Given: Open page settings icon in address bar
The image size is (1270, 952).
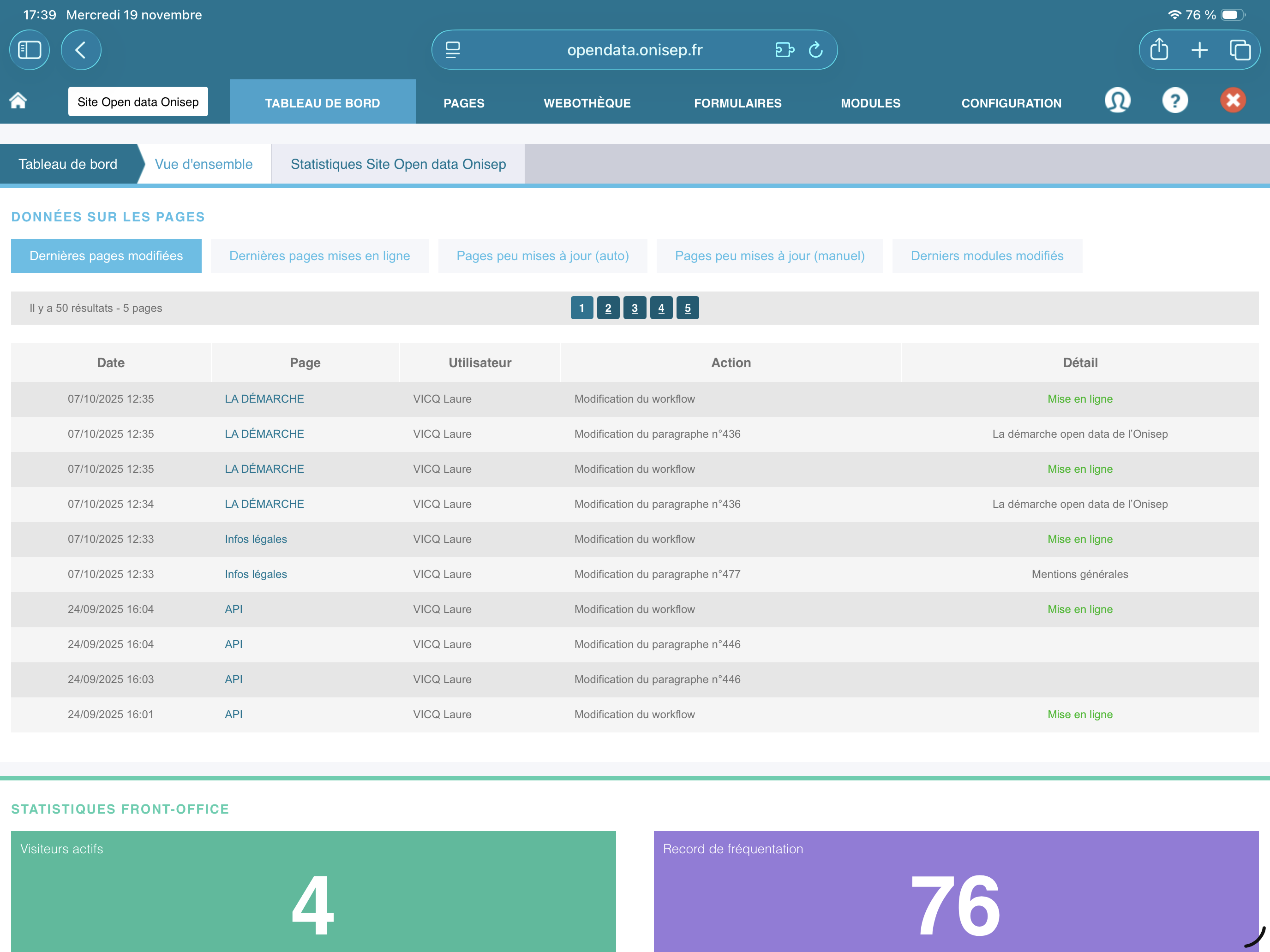Looking at the screenshot, I should tap(453, 50).
